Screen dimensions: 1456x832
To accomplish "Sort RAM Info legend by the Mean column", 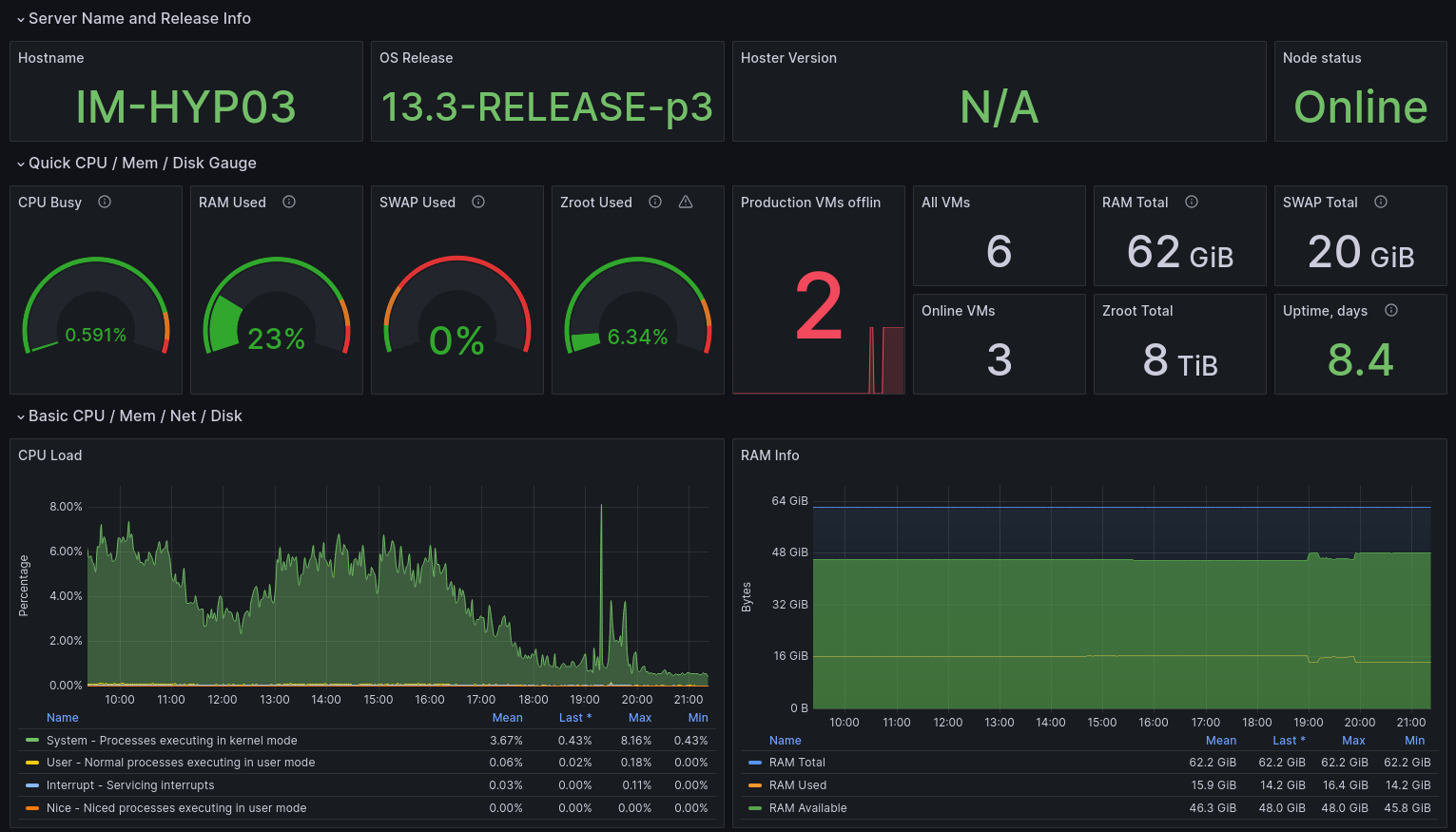I will 1221,740.
